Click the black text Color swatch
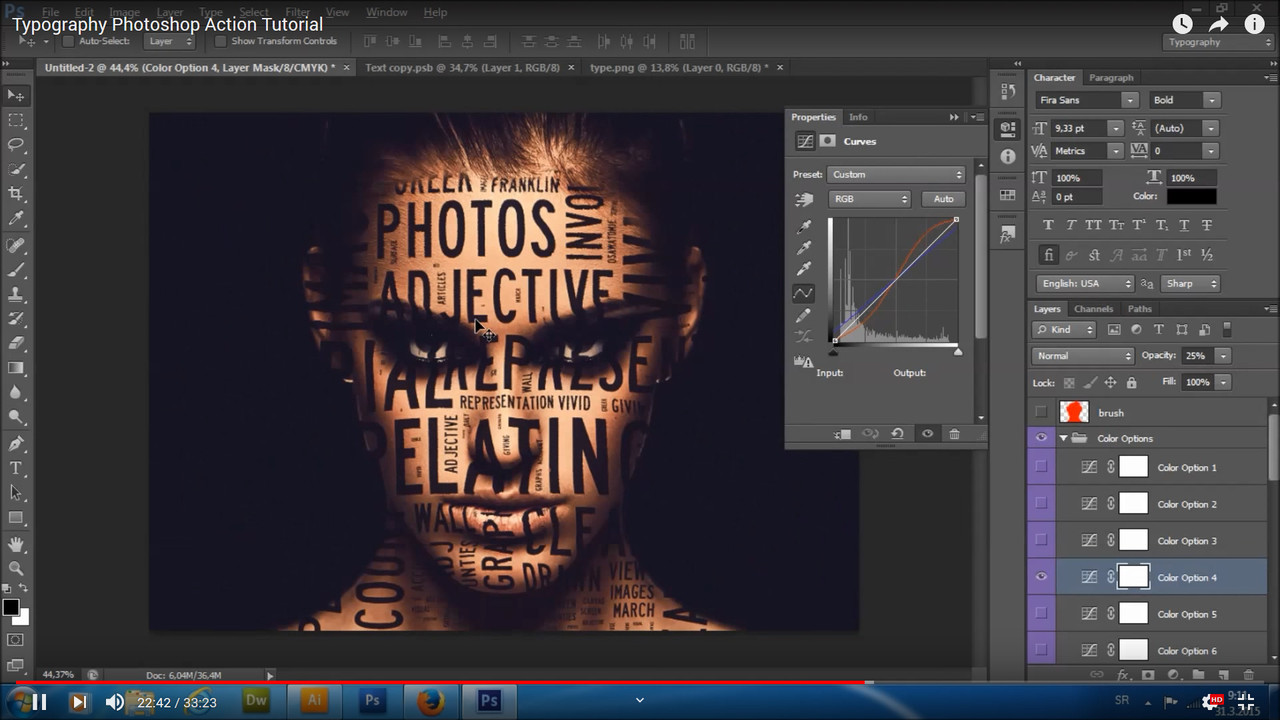The image size is (1280, 720). click(1190, 197)
